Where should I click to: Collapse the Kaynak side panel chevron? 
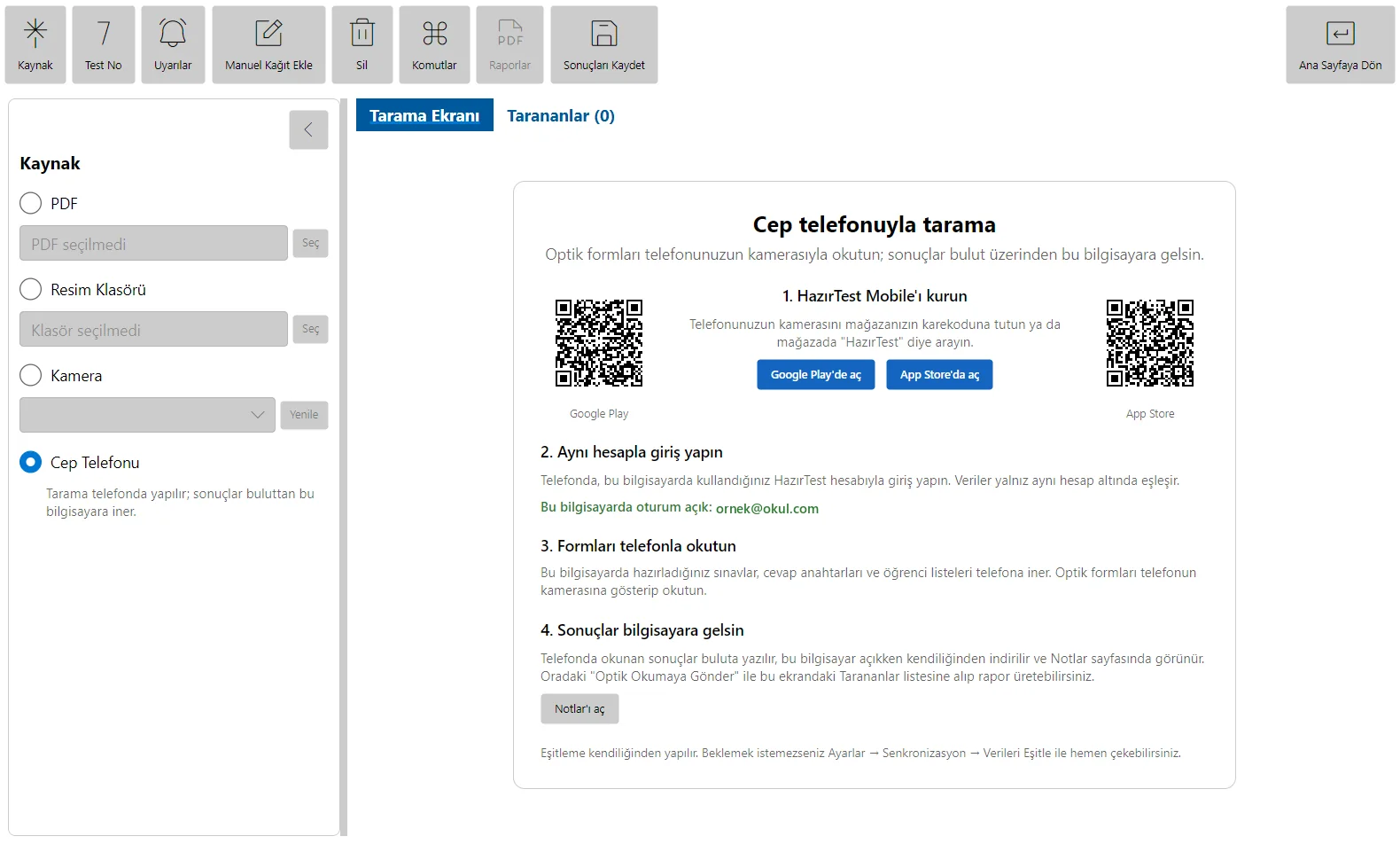[x=308, y=129]
